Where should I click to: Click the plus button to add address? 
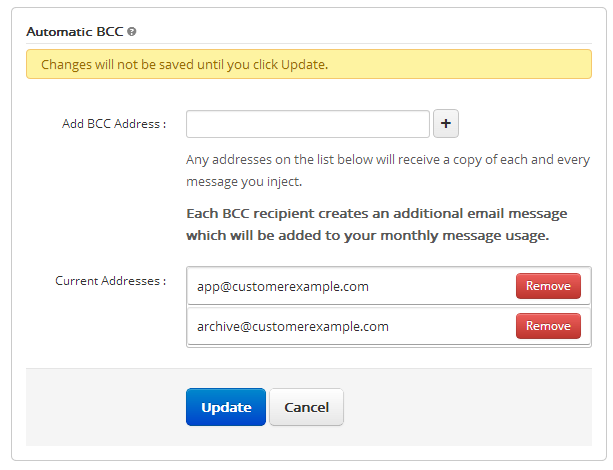tap(446, 124)
